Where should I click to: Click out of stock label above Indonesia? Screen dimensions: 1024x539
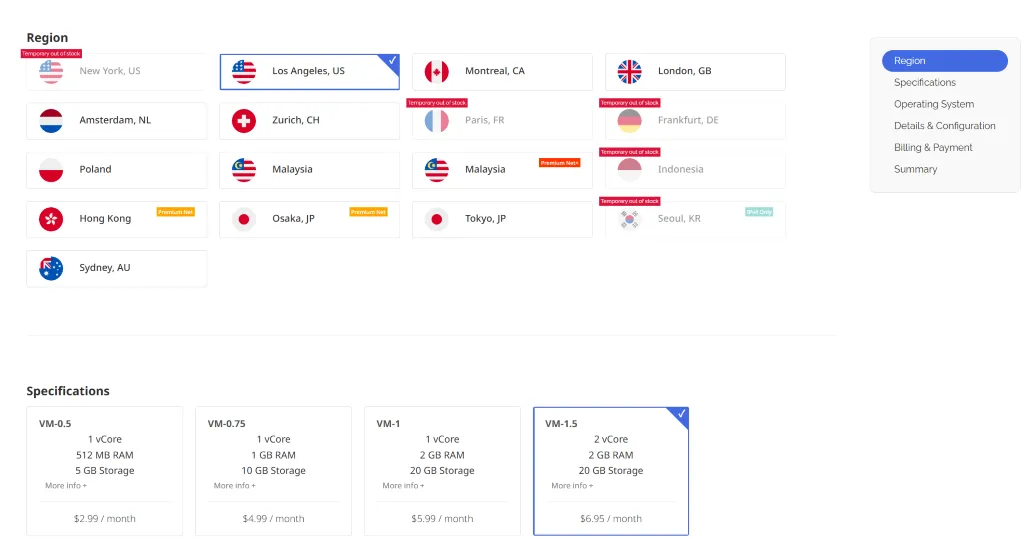(630, 152)
